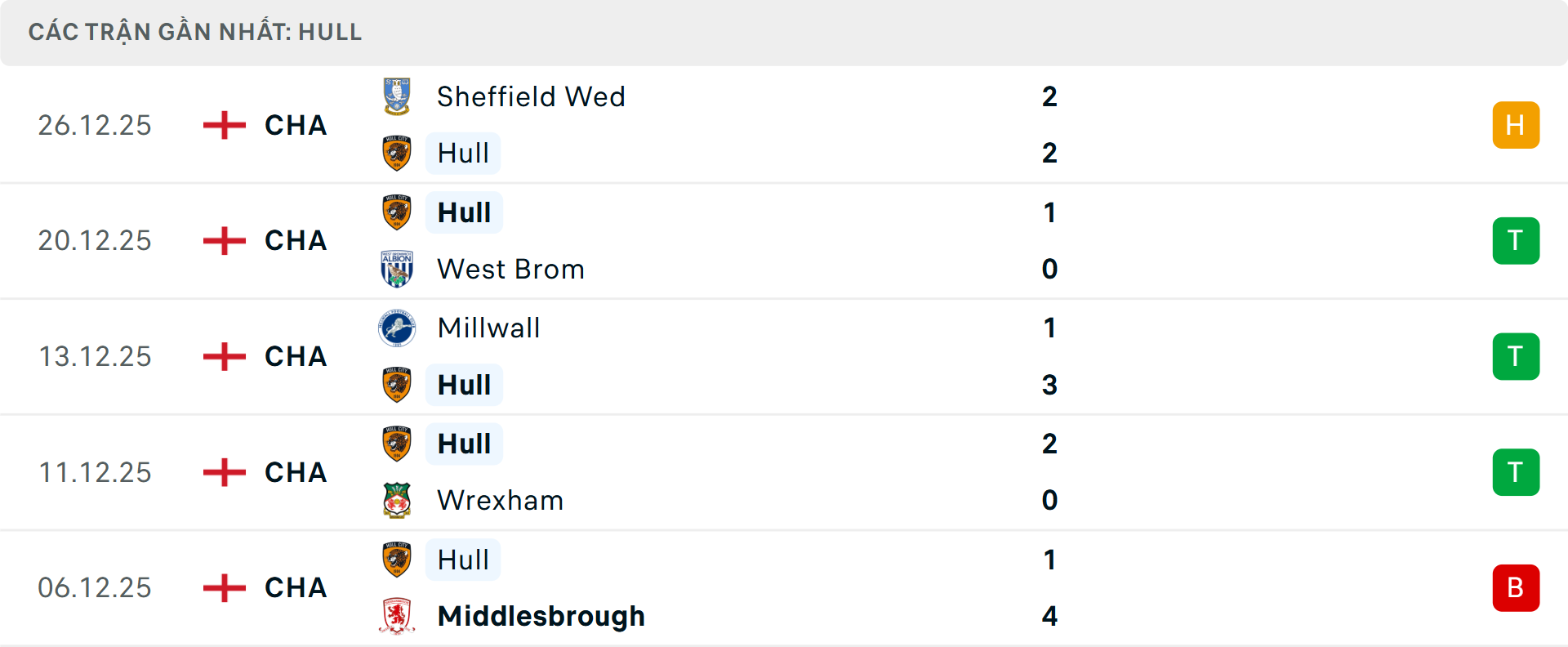
Task: Click the Middlesbrough team name
Action: [540, 616]
